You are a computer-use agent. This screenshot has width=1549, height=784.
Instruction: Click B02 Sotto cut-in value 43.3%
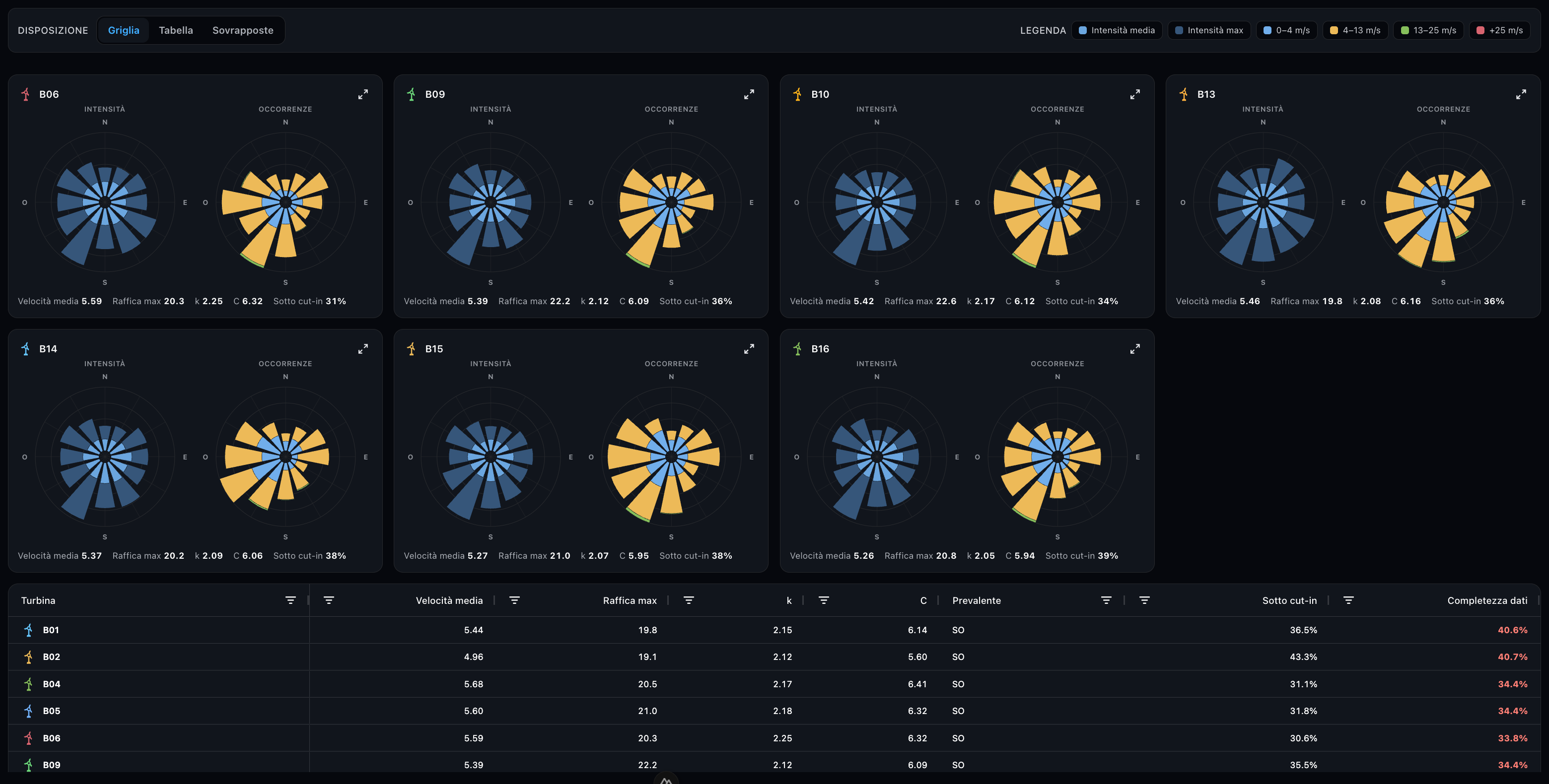[1303, 657]
